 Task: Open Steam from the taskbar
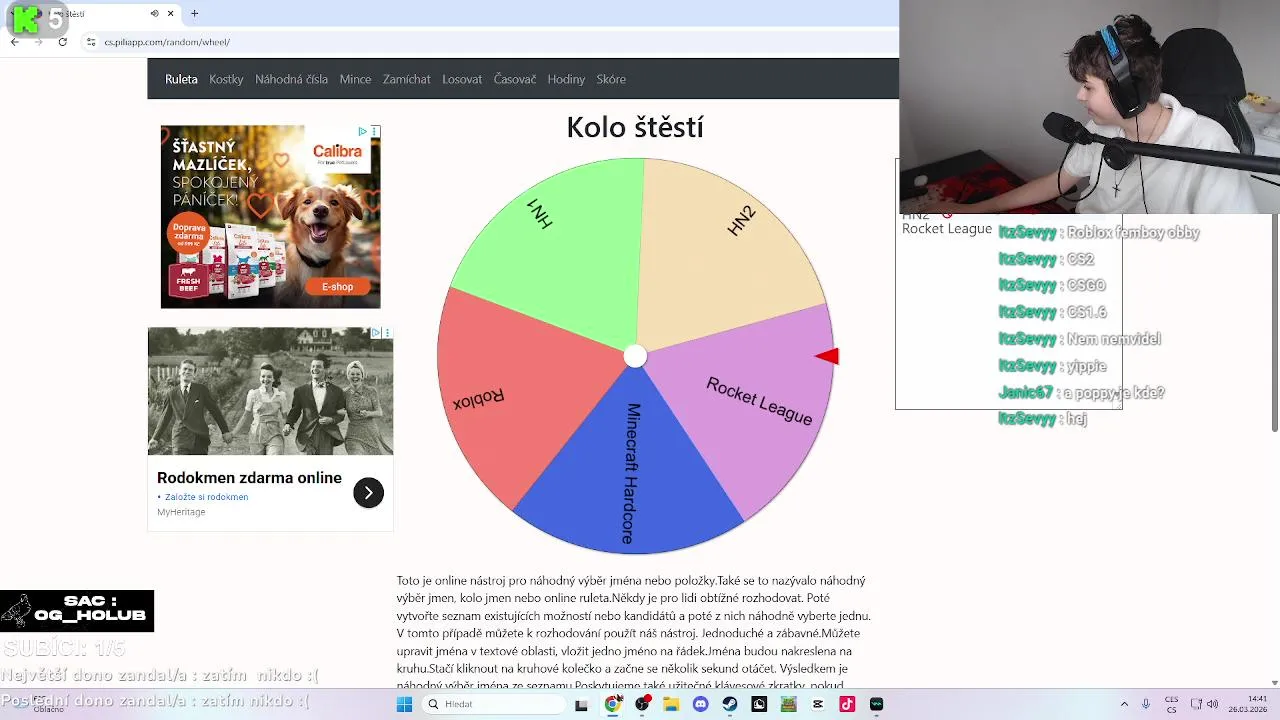point(730,704)
